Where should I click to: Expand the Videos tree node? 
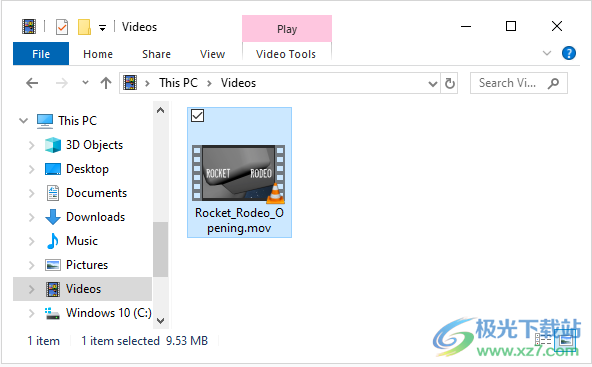32,289
